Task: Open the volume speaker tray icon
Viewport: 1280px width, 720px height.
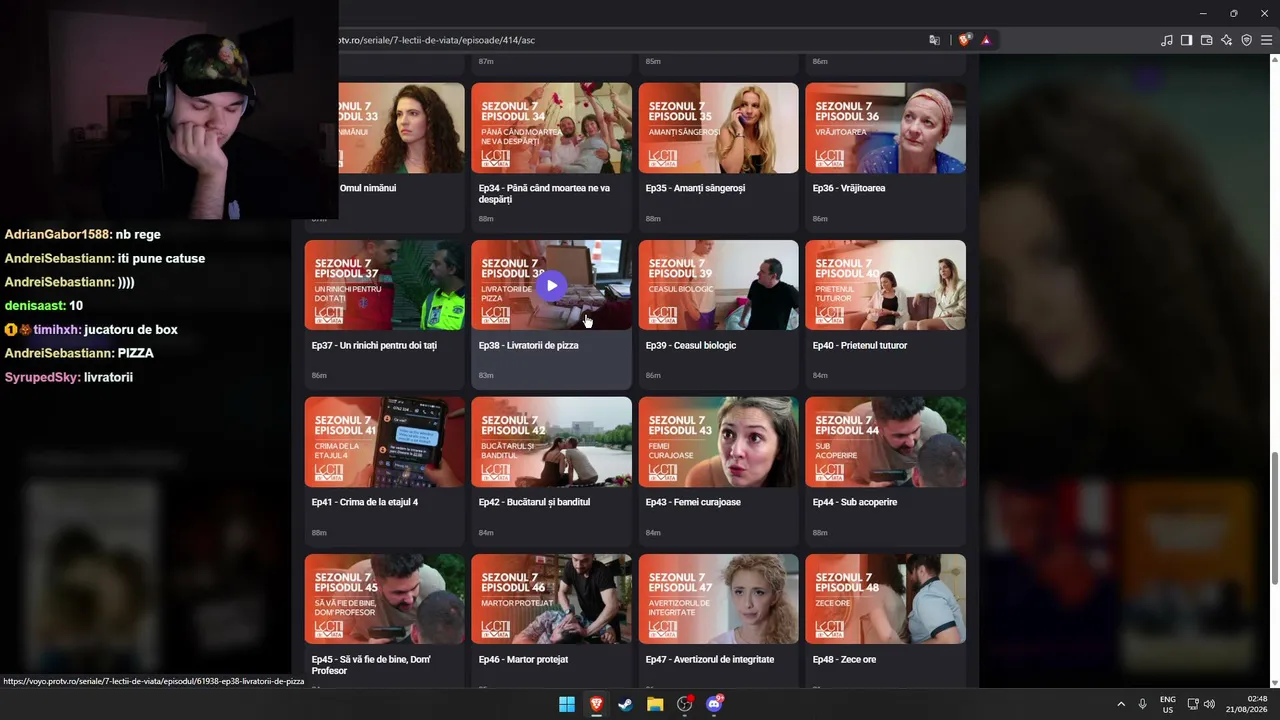Action: pyautogui.click(x=1210, y=704)
